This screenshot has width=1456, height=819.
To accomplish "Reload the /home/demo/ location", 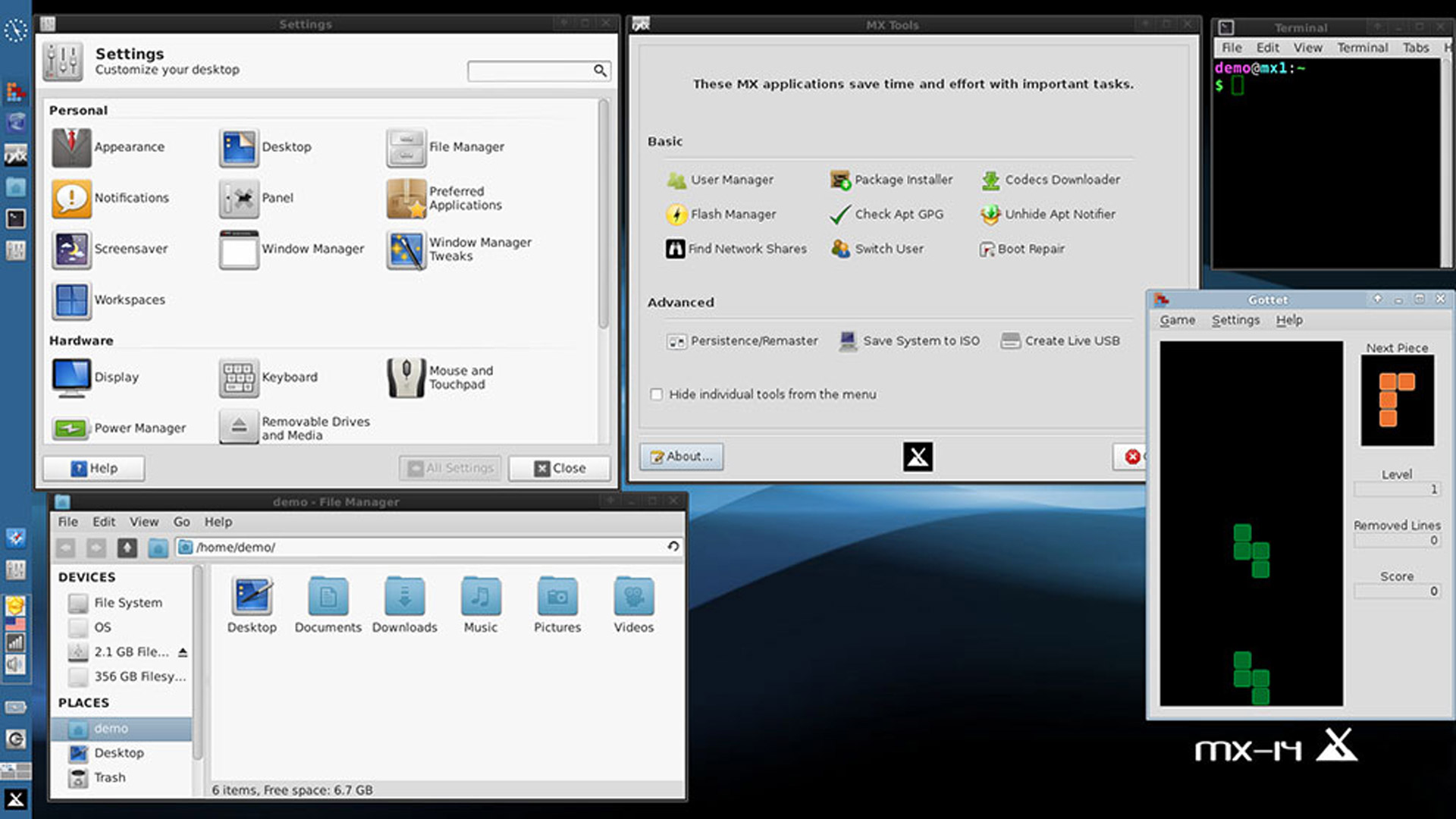I will coord(673,547).
